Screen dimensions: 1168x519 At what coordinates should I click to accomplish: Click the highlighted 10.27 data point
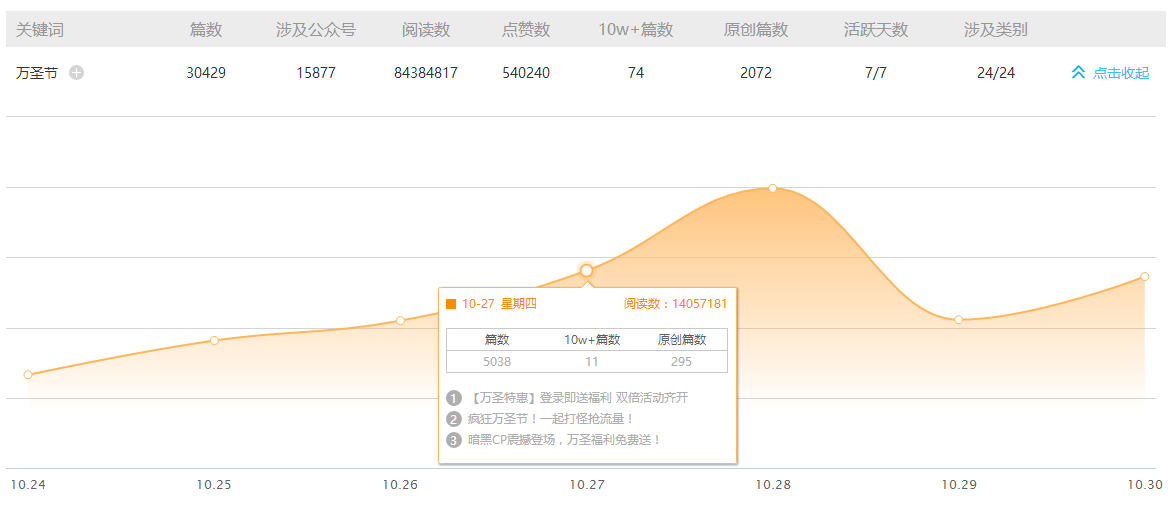(x=586, y=271)
